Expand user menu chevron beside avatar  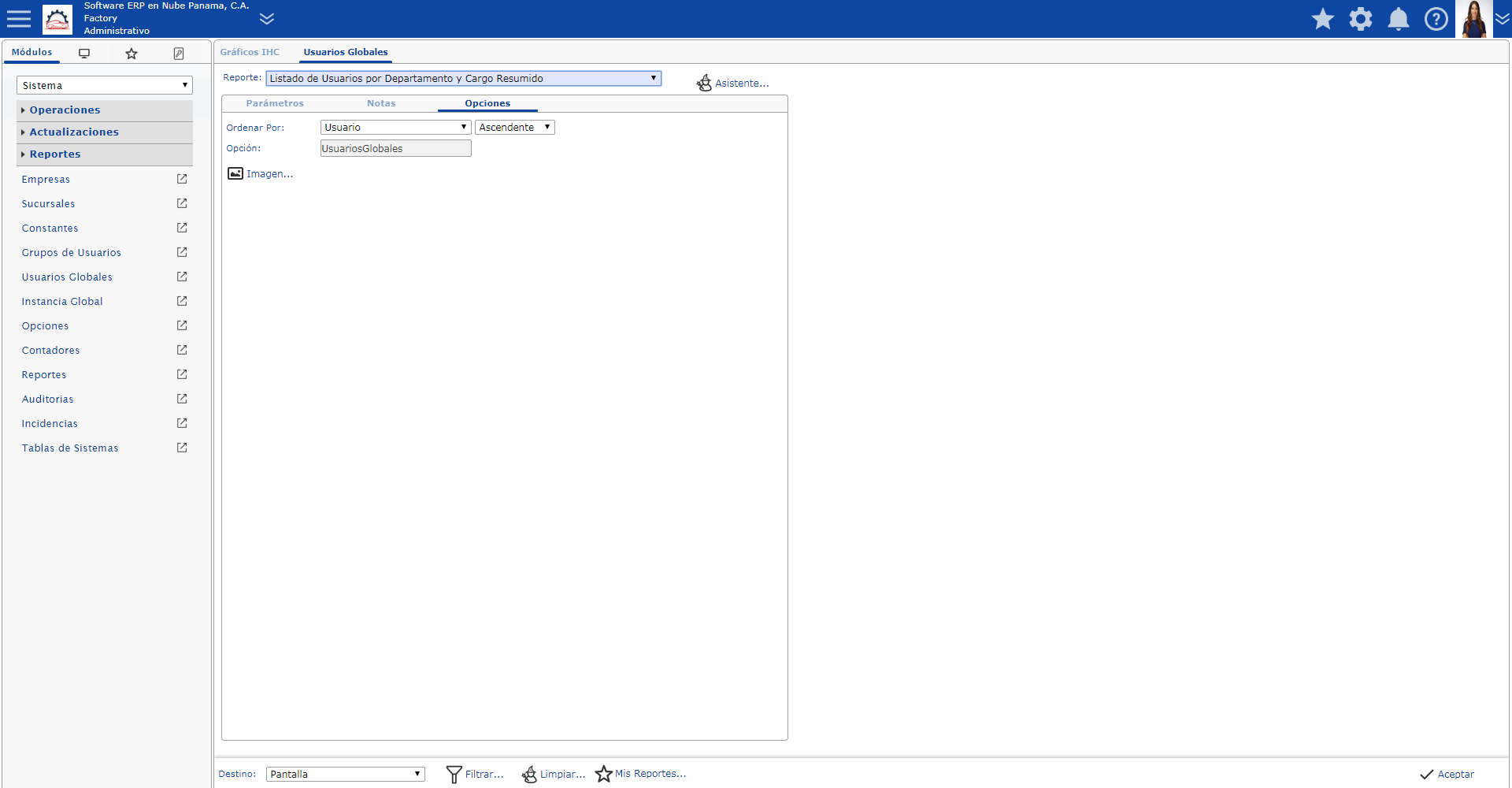coord(1503,19)
